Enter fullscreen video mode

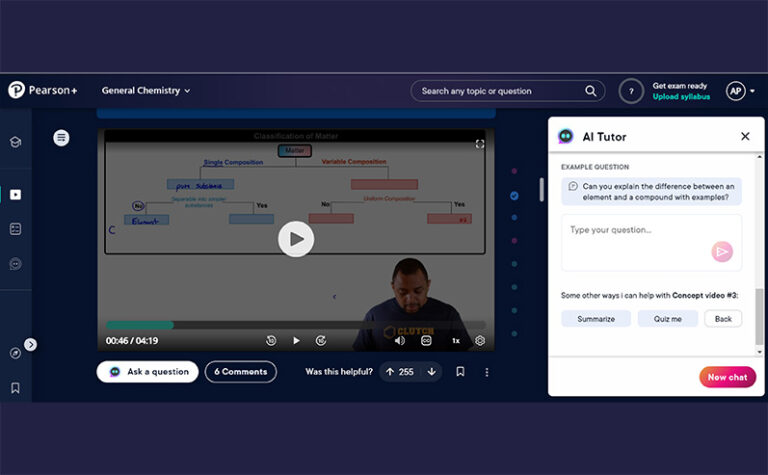point(480,144)
